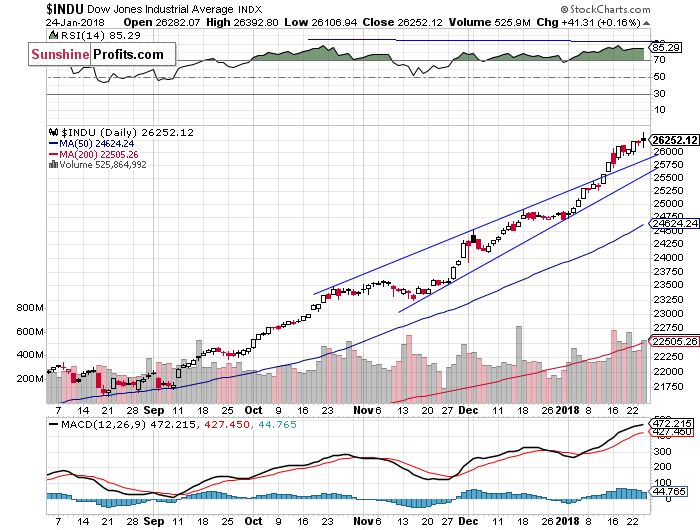Click the Dec label on the price date axis
This screenshot has width=700, height=530.
pos(469,410)
